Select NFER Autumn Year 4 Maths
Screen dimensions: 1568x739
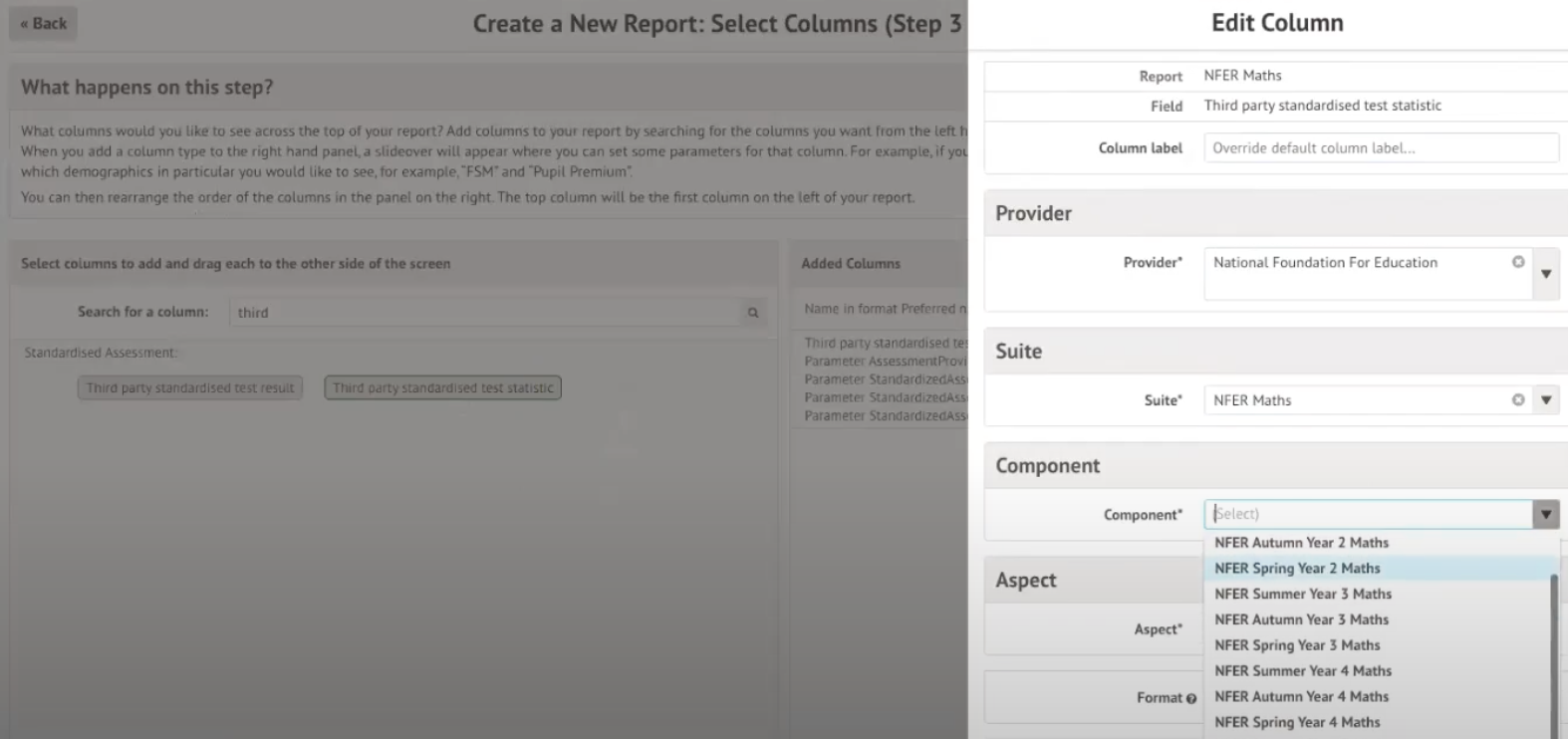coord(1301,697)
